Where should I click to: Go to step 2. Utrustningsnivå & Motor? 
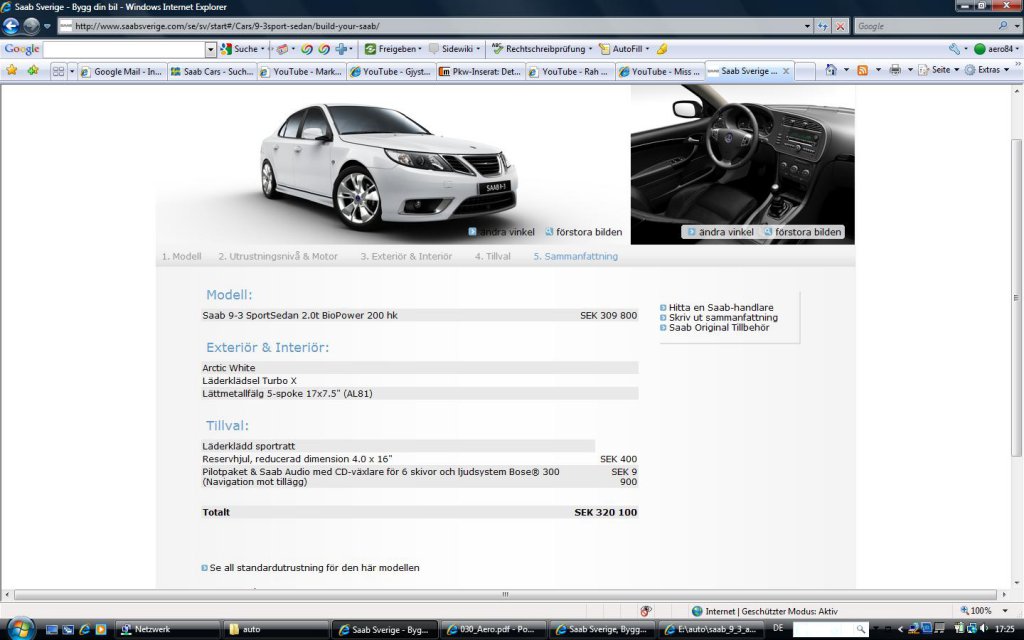pos(278,257)
